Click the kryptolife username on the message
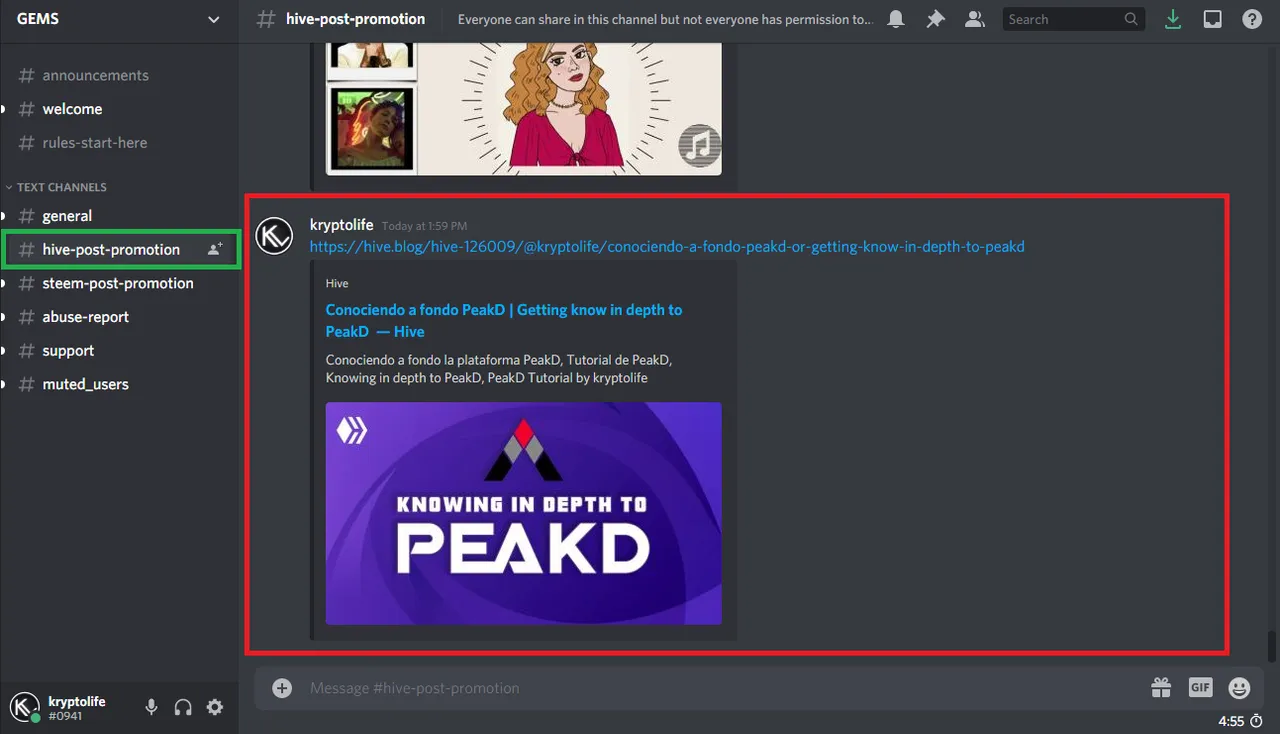This screenshot has width=1280, height=734. [341, 225]
